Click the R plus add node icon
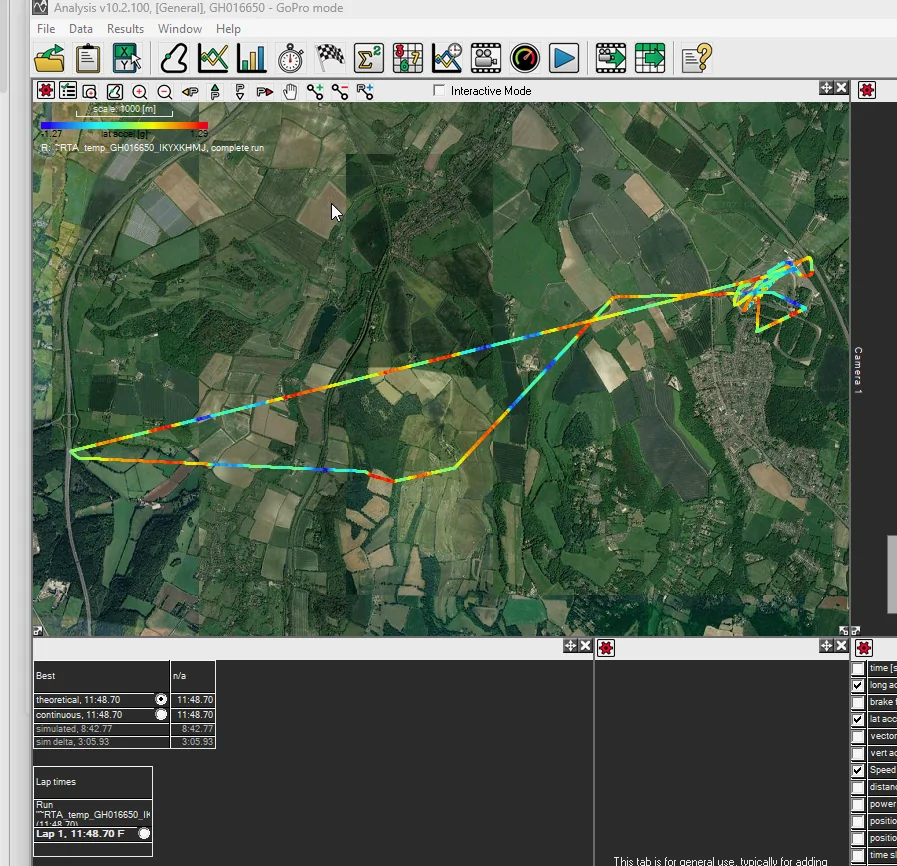 (365, 92)
